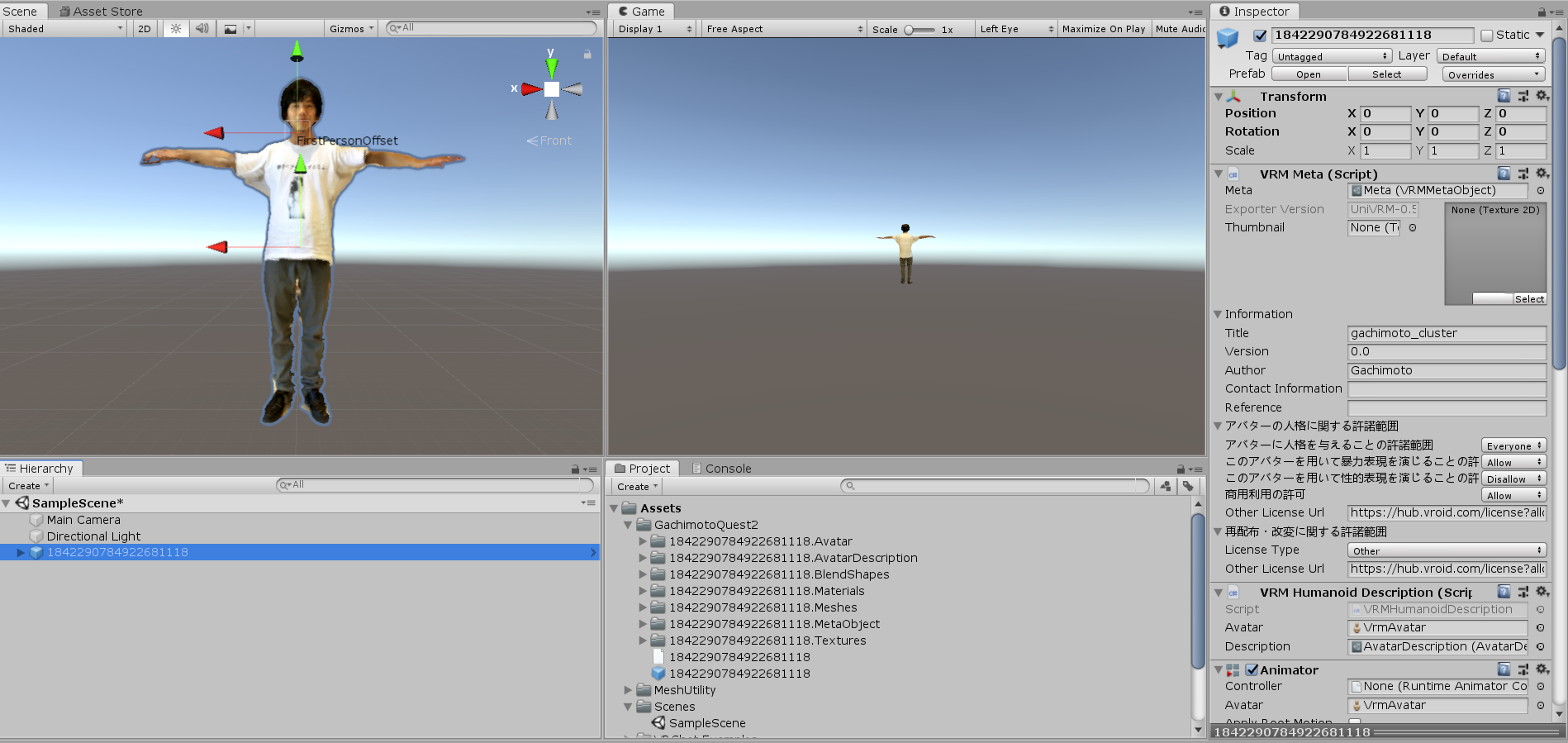Collapse the Information section

coord(1218,314)
